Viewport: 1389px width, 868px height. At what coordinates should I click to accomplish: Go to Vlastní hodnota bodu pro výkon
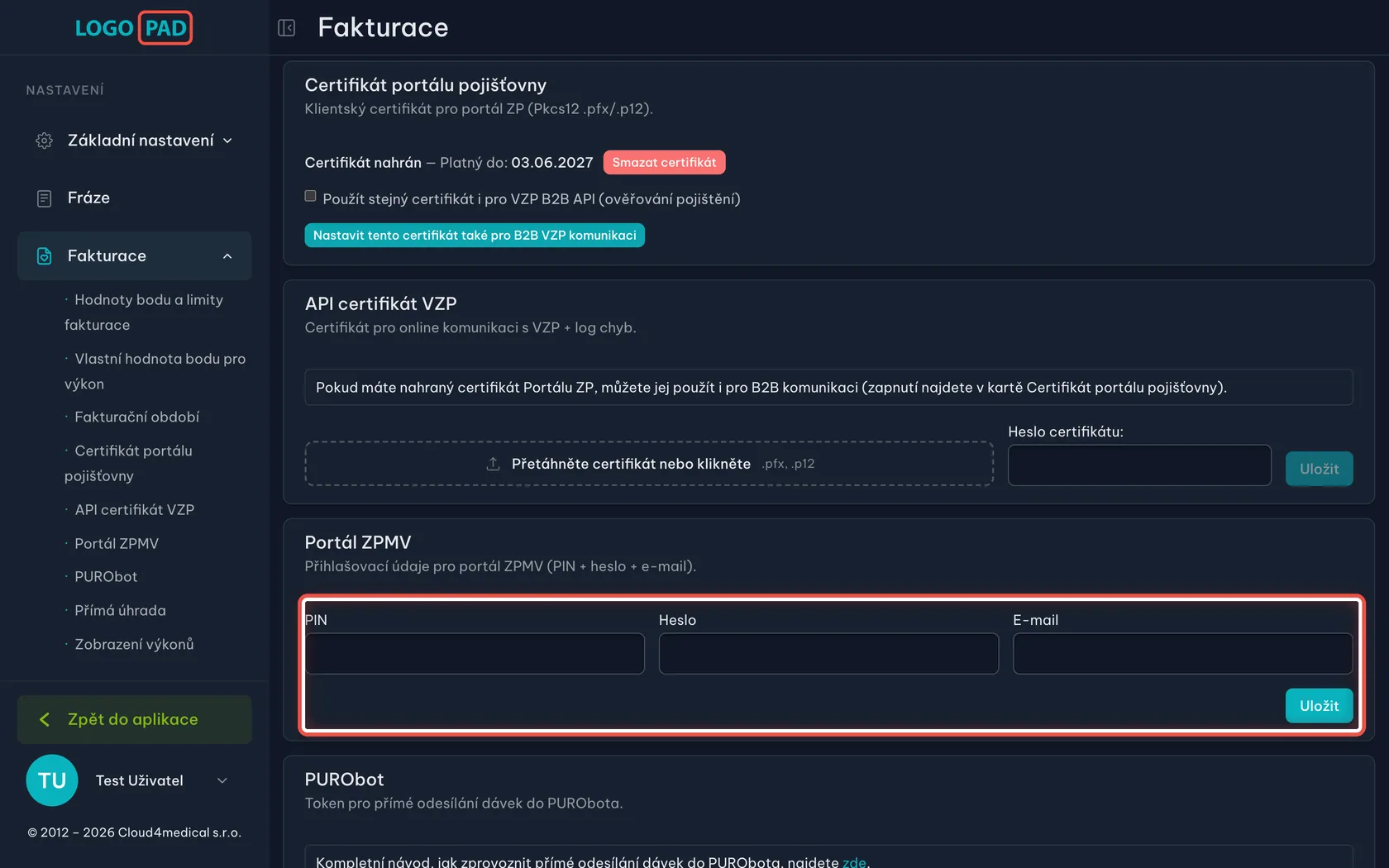tap(155, 371)
